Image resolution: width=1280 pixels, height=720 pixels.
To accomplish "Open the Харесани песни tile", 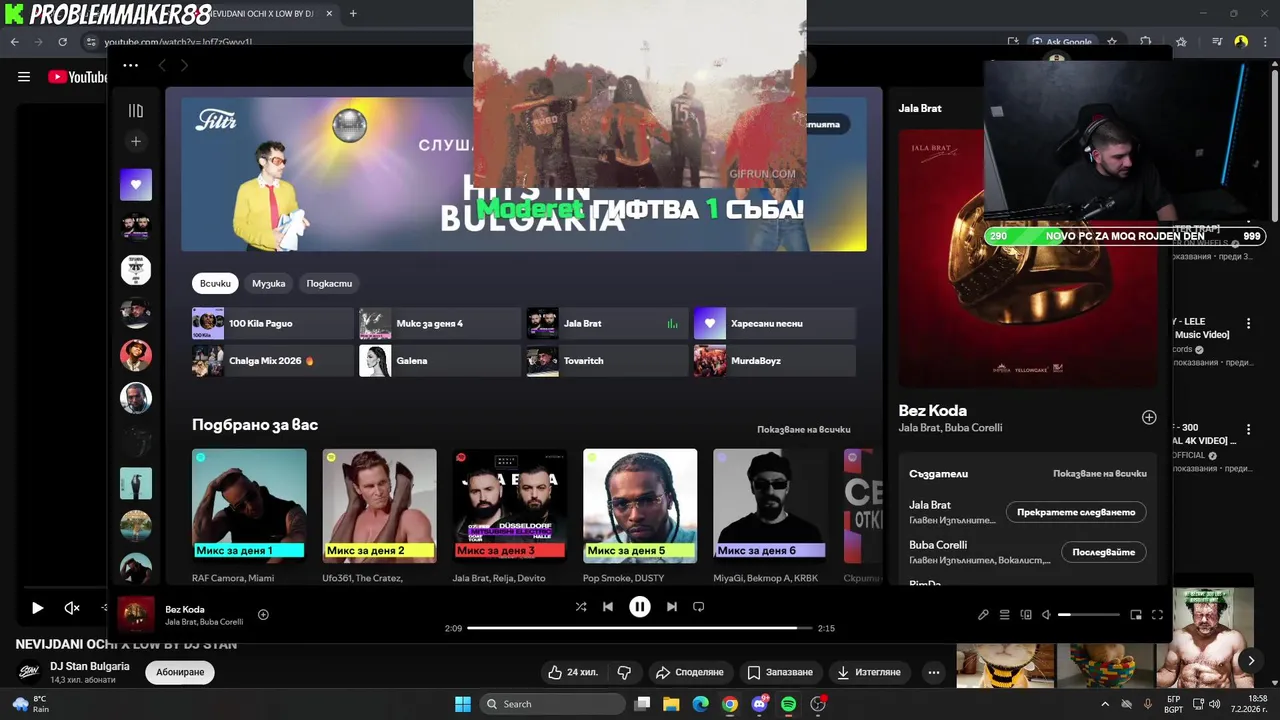I will [775, 324].
